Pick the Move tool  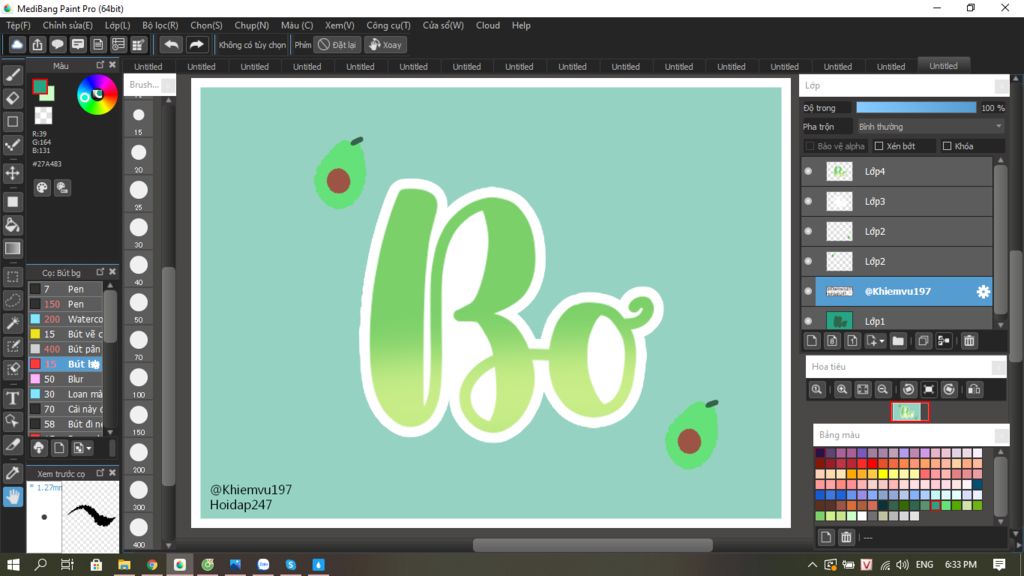coord(12,173)
